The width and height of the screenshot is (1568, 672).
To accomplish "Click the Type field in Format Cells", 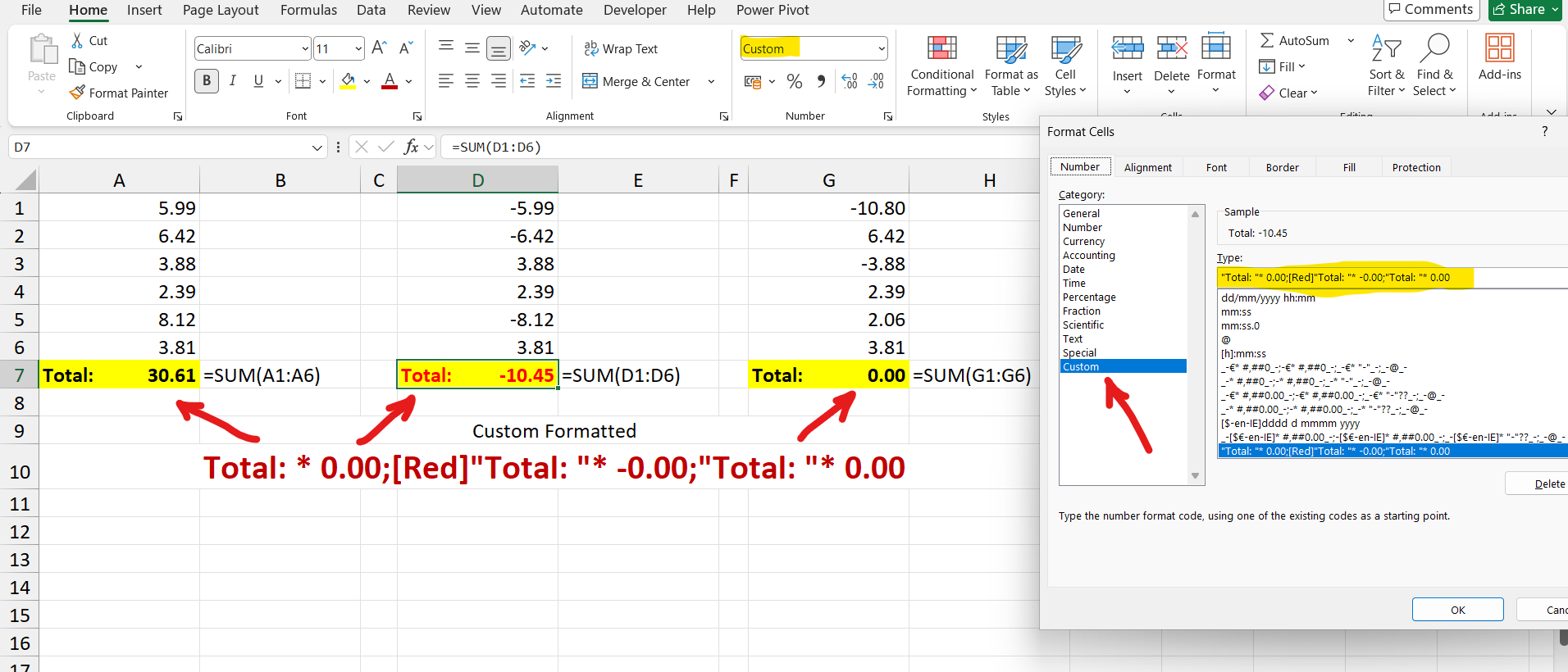I will 1393,278.
